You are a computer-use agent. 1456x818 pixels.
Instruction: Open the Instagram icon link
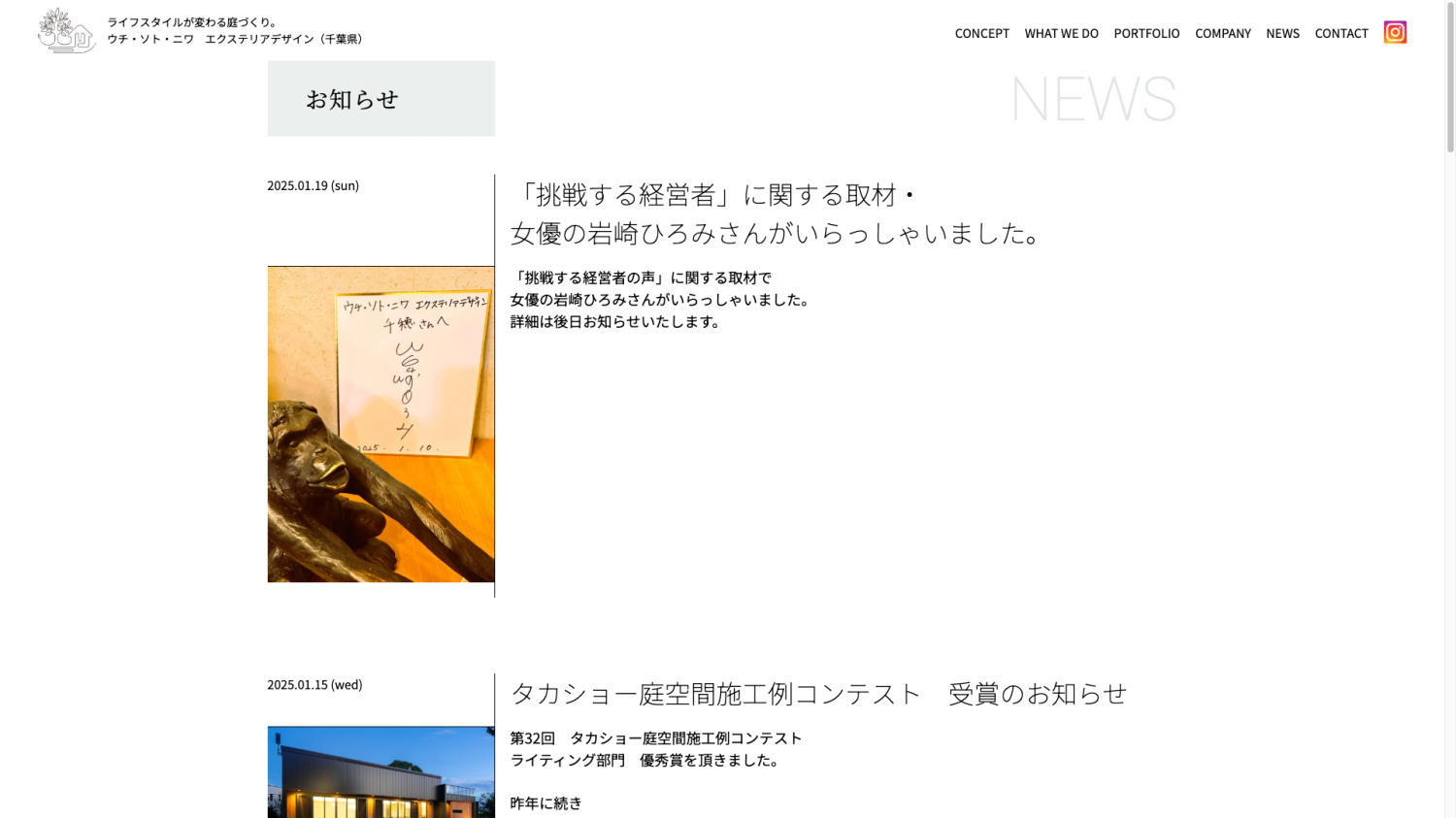point(1394,33)
